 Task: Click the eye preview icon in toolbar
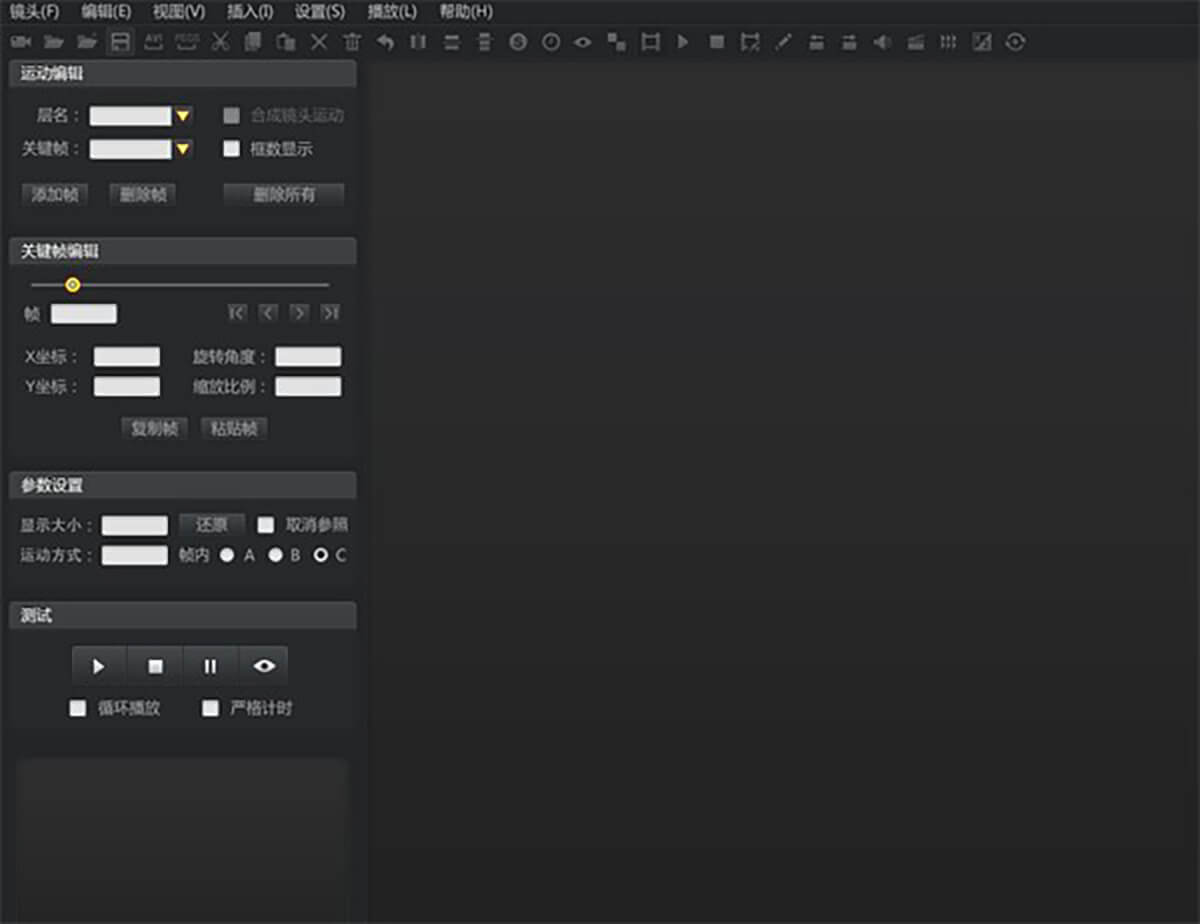(584, 42)
